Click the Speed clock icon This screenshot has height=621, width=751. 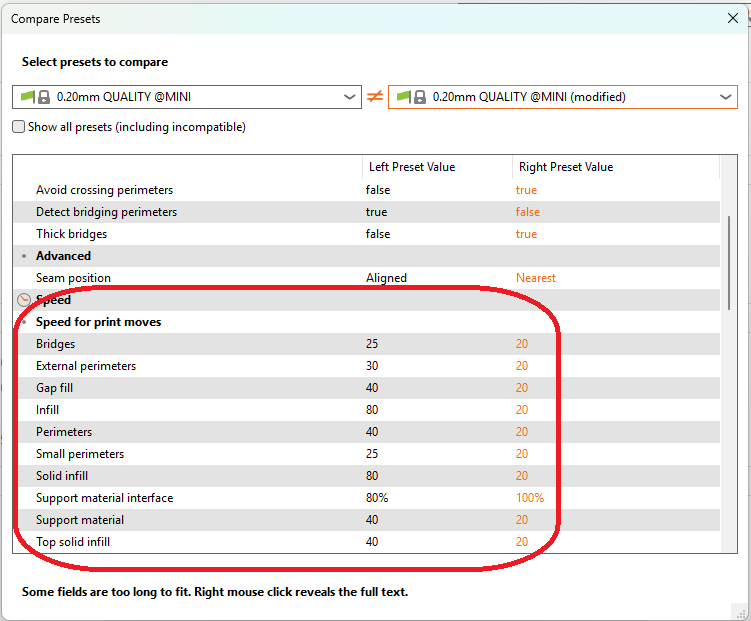tap(24, 300)
